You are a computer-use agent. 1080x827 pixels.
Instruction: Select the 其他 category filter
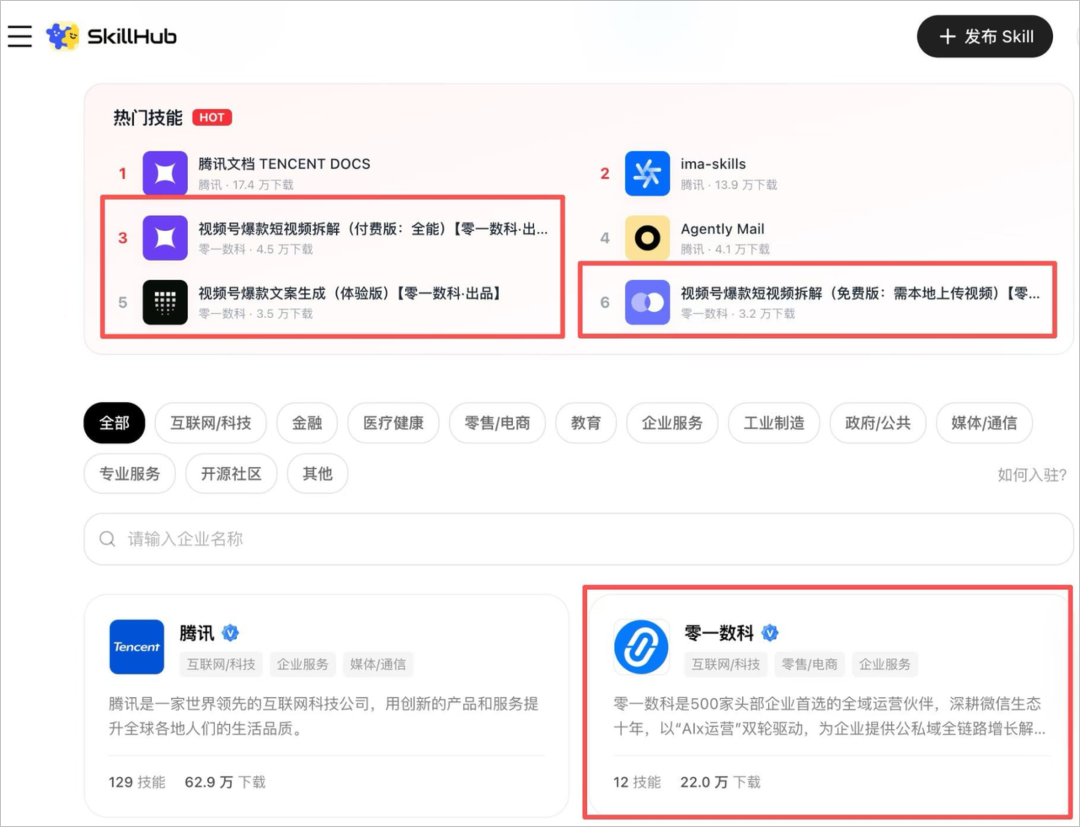click(317, 474)
